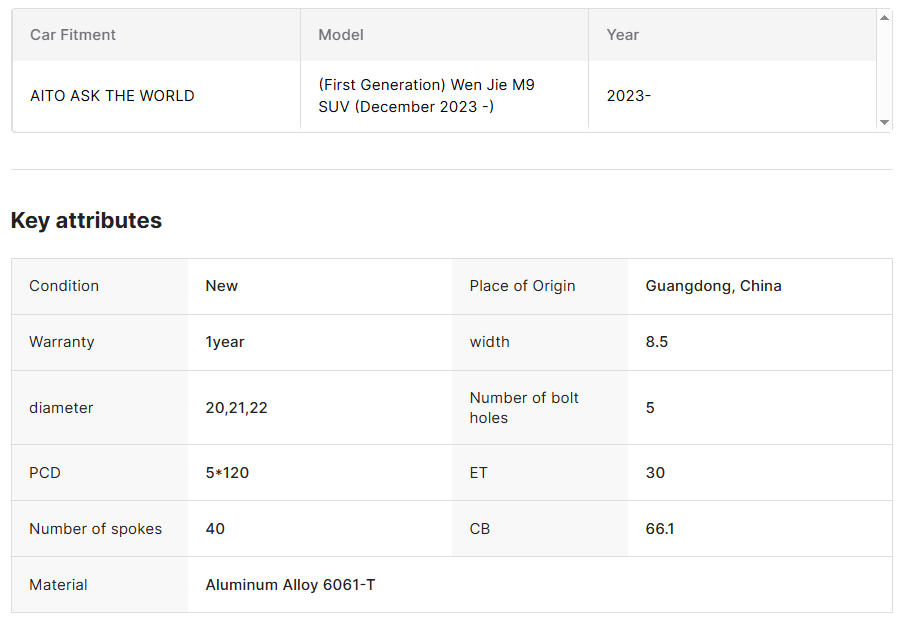Click the Place of Origin label
Screen dimensions: 908x622
(x=522, y=286)
